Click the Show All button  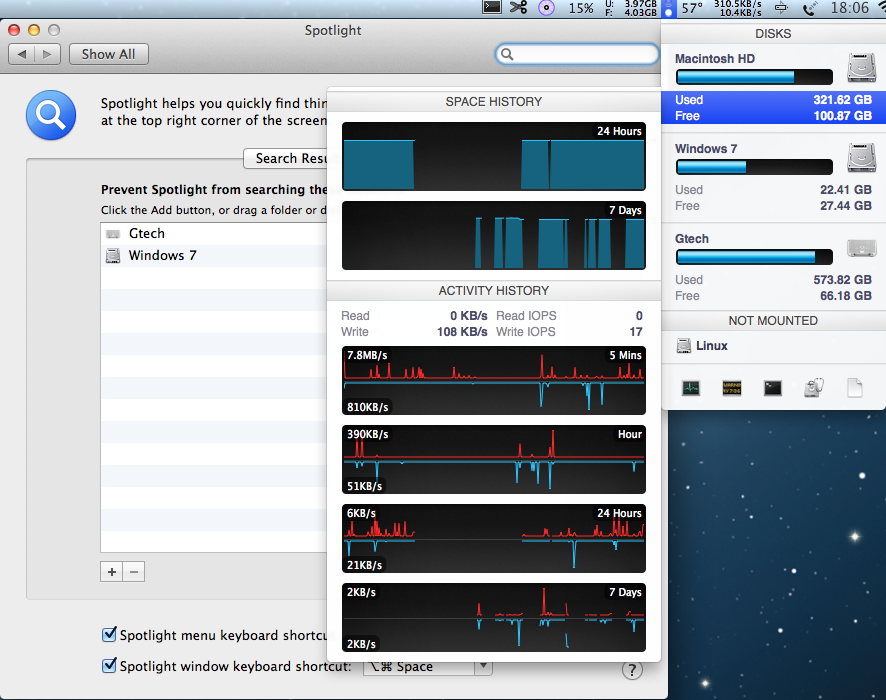coord(108,54)
